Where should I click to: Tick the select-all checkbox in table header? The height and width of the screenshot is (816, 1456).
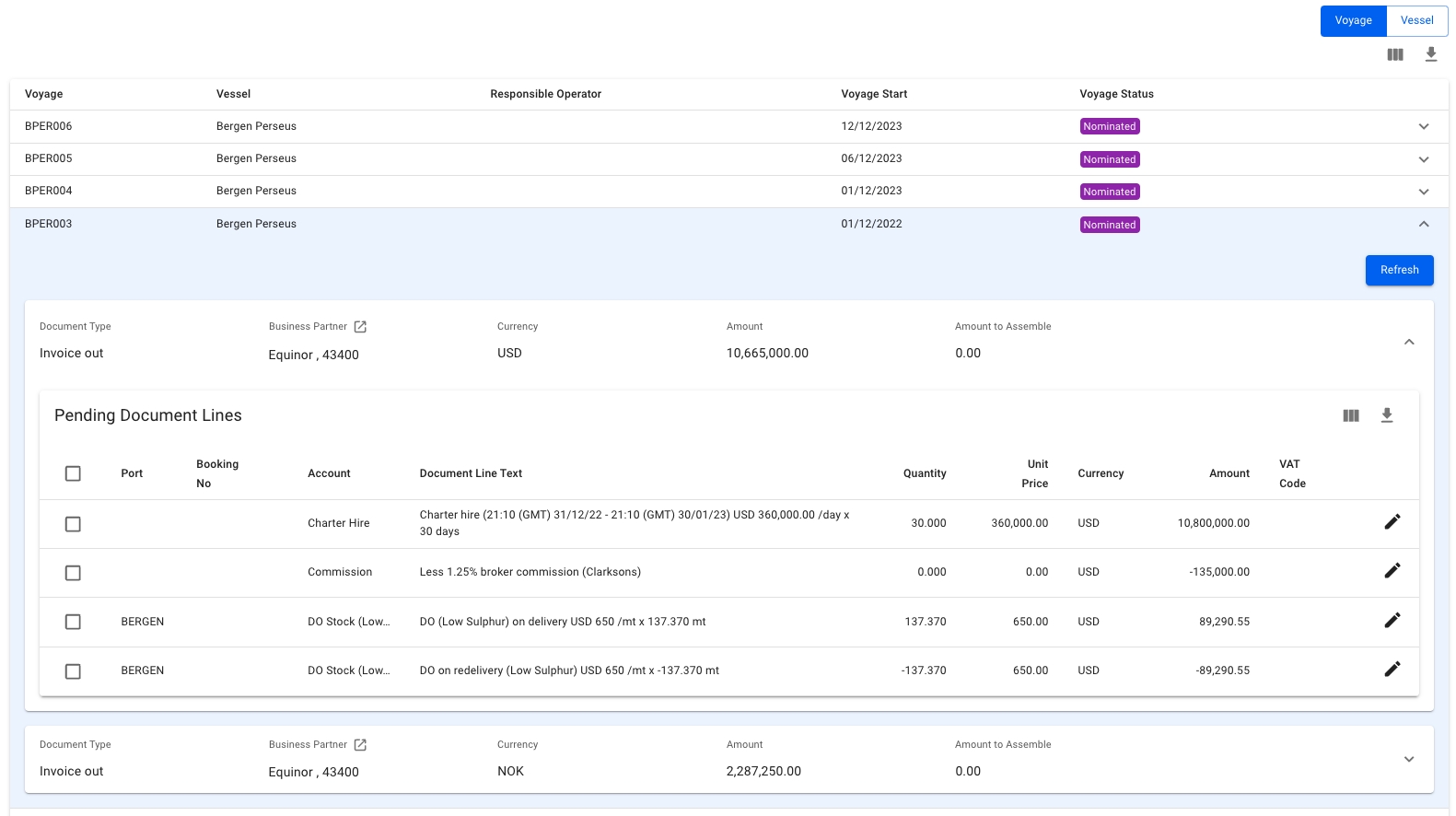click(x=73, y=473)
